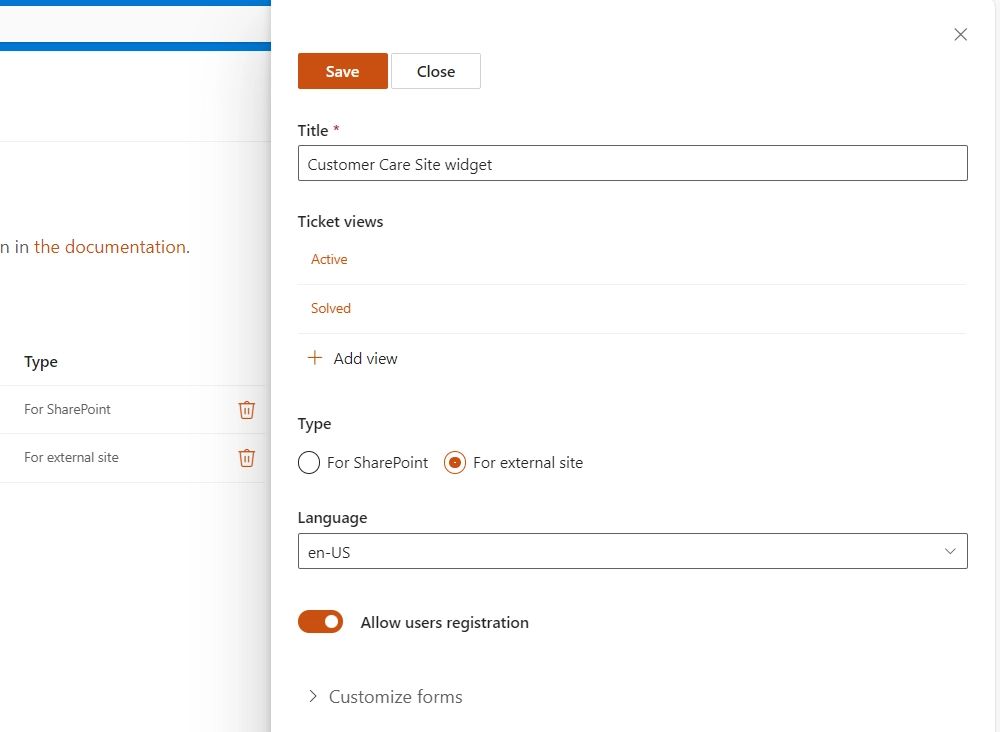
Task: Click the Customize forms chevron icon
Action: point(312,696)
